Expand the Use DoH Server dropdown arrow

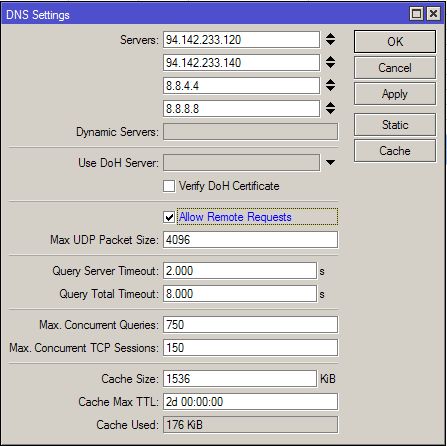tap(330, 163)
